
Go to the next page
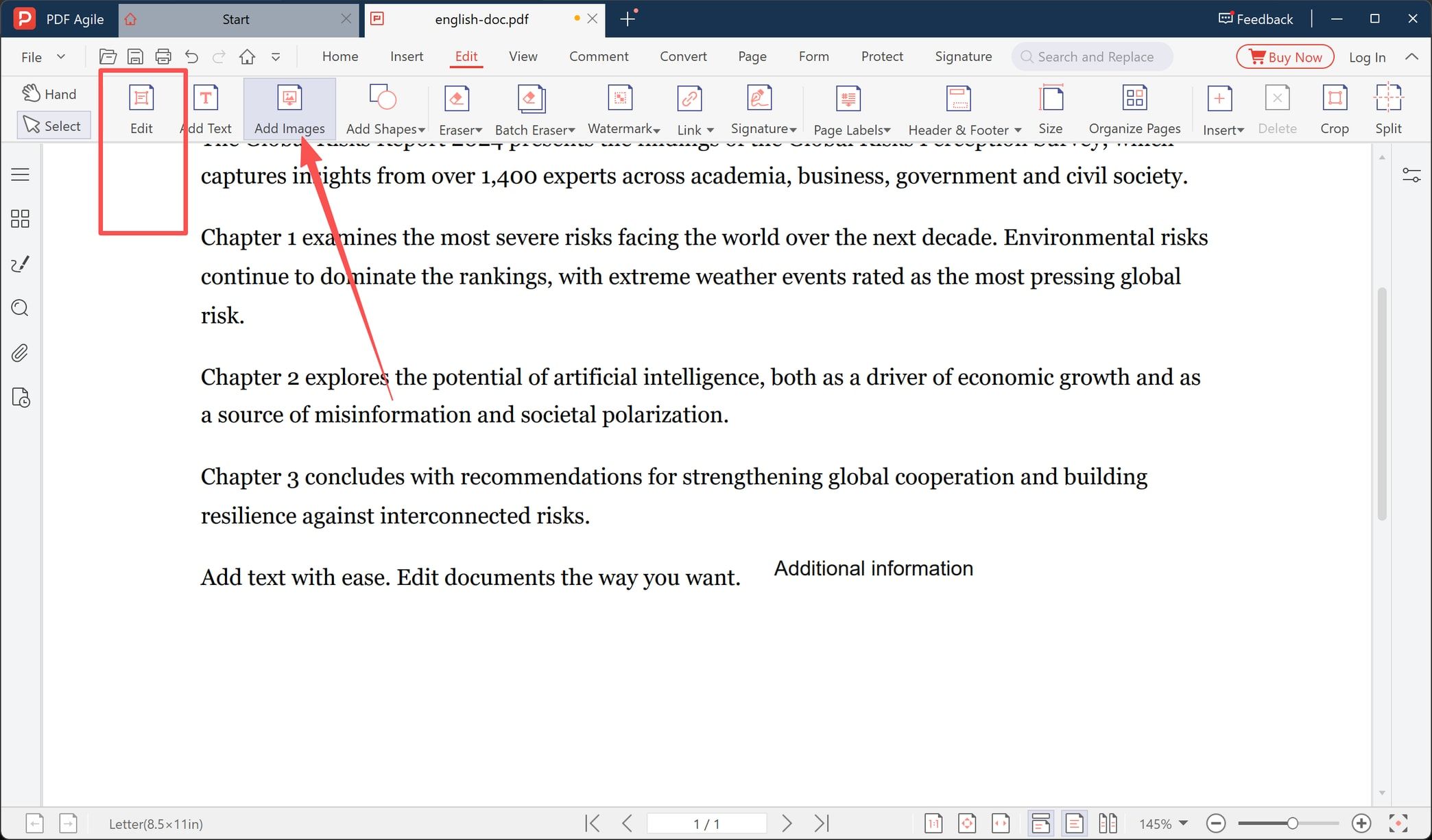coord(787,823)
